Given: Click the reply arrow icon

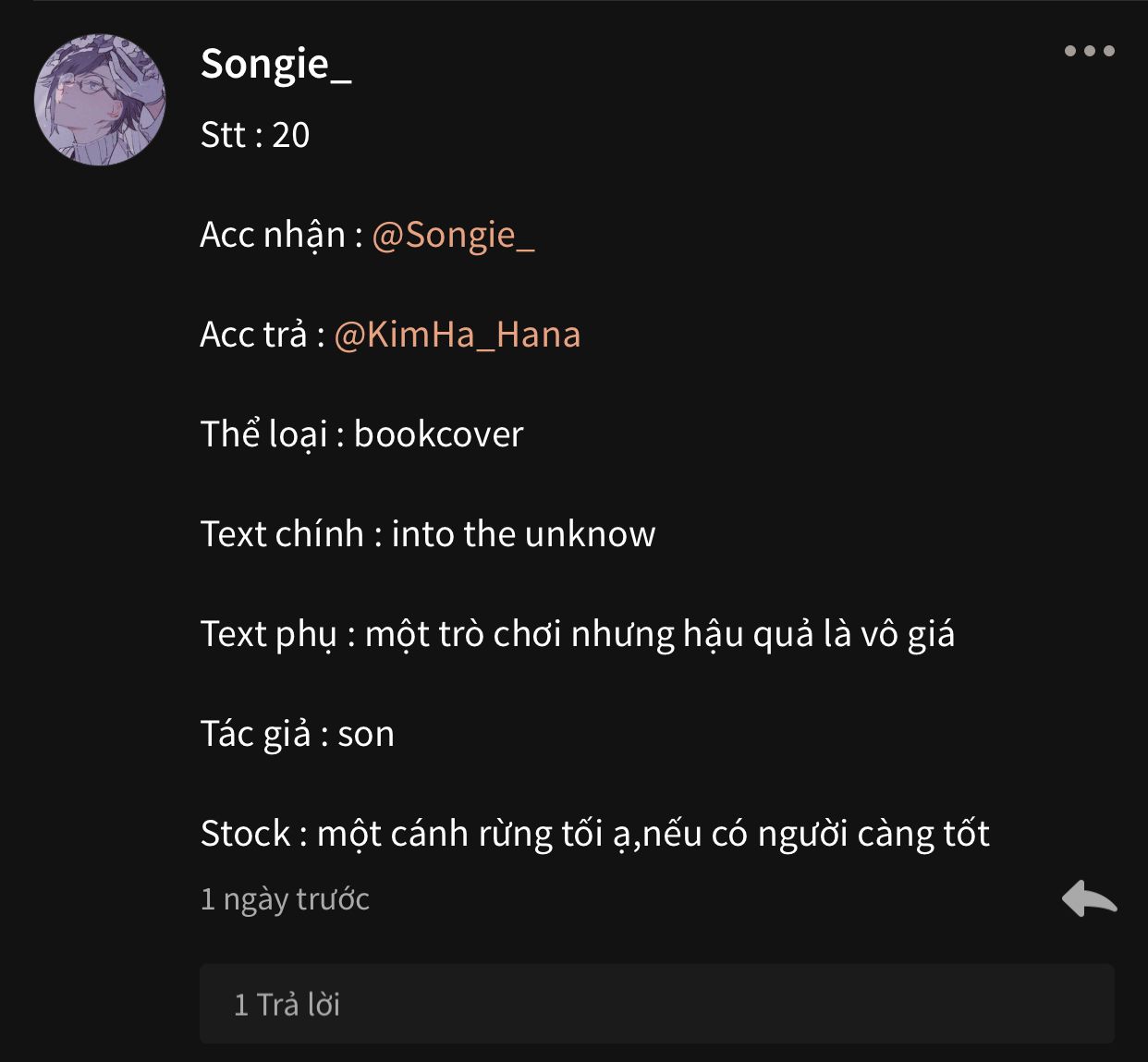Looking at the screenshot, I should [1089, 898].
